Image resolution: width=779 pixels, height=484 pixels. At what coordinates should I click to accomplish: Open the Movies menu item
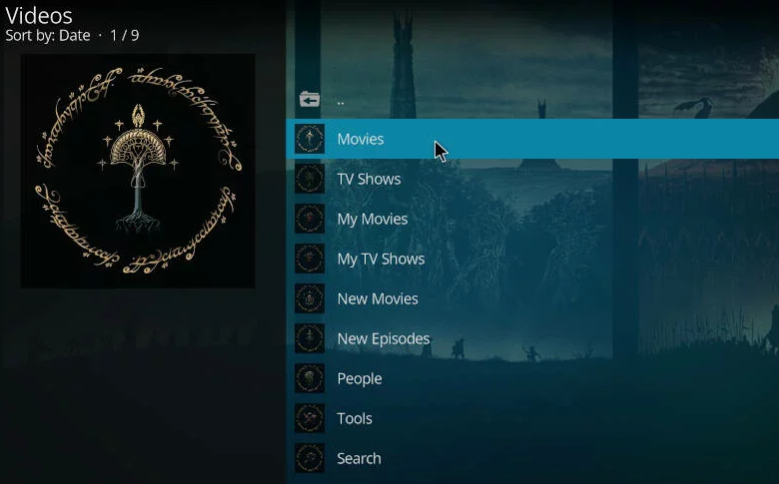pyautogui.click(x=533, y=139)
